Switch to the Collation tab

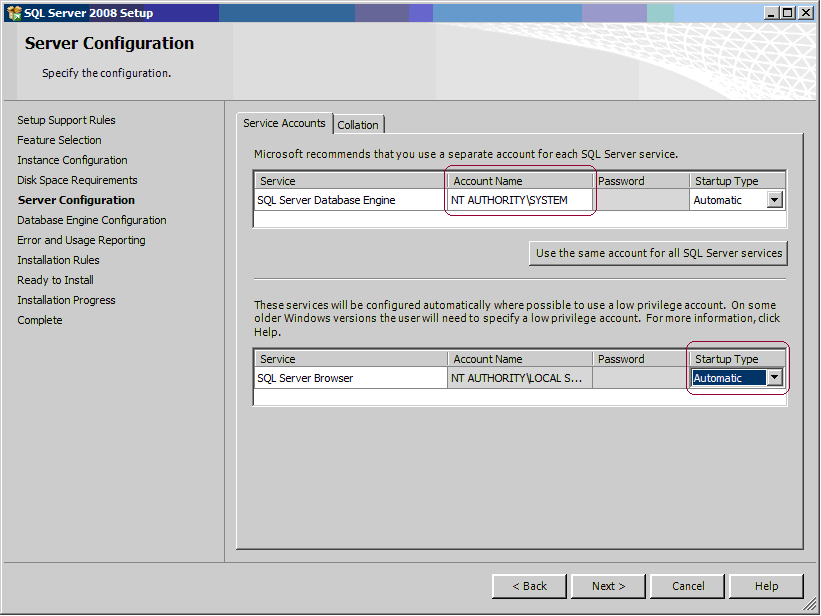click(358, 125)
